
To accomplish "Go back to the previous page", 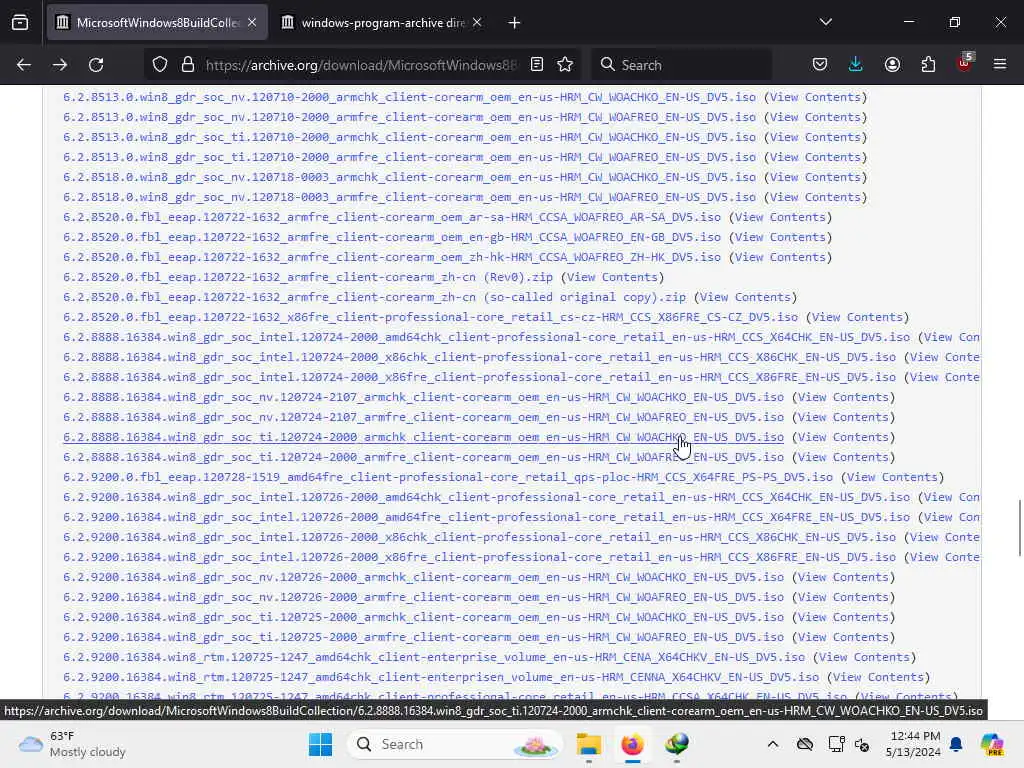I will (x=24, y=65).
